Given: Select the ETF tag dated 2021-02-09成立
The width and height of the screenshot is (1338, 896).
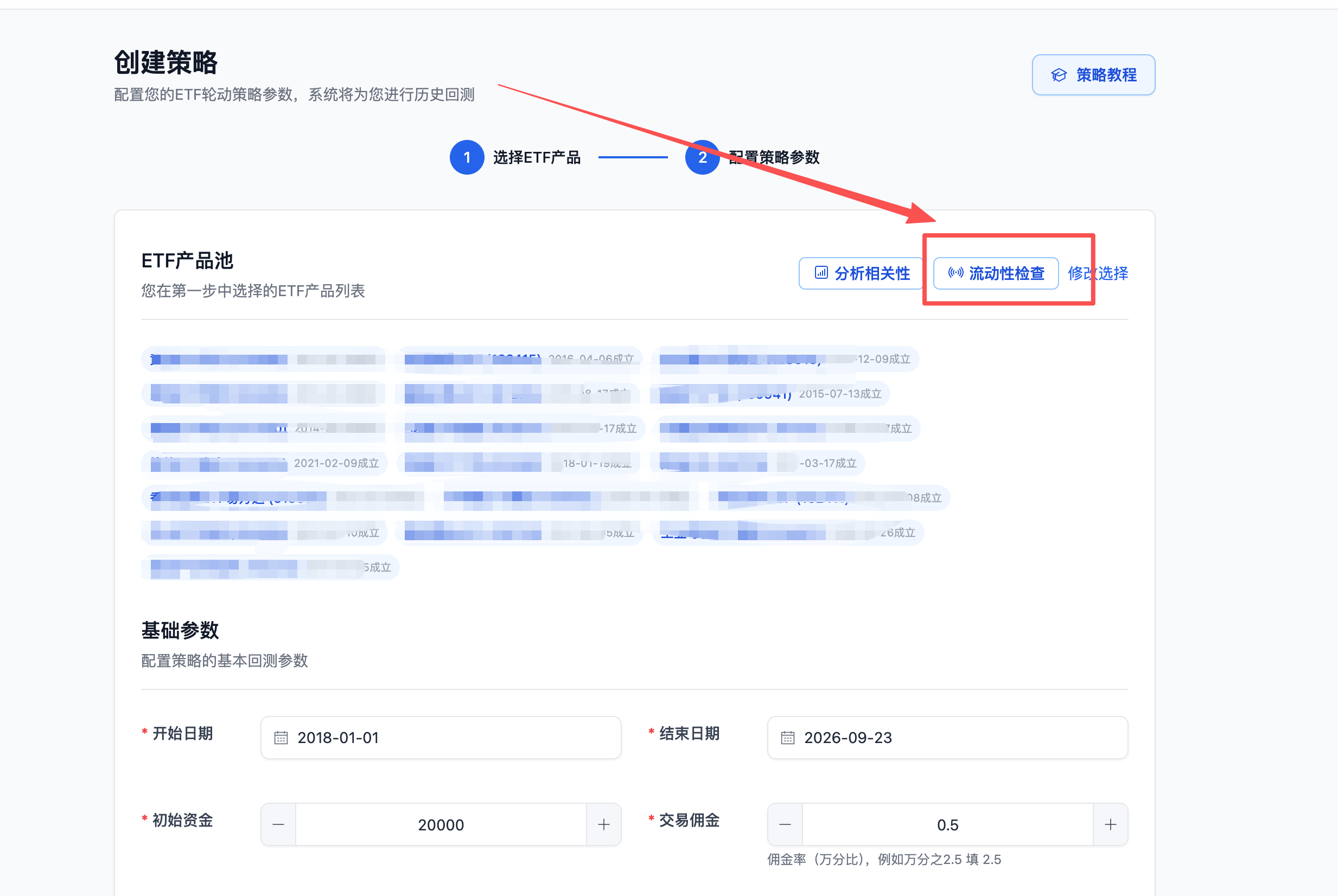Looking at the screenshot, I should [x=265, y=463].
